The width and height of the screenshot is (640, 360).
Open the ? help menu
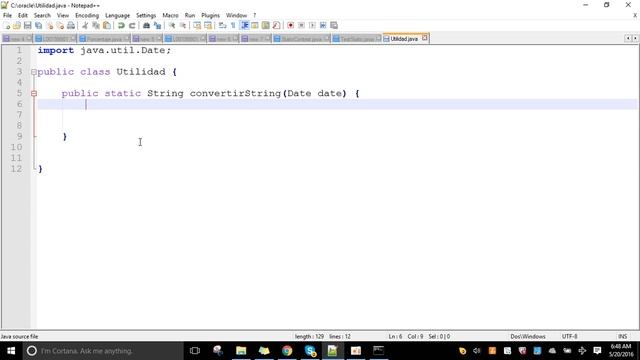[x=255, y=15]
